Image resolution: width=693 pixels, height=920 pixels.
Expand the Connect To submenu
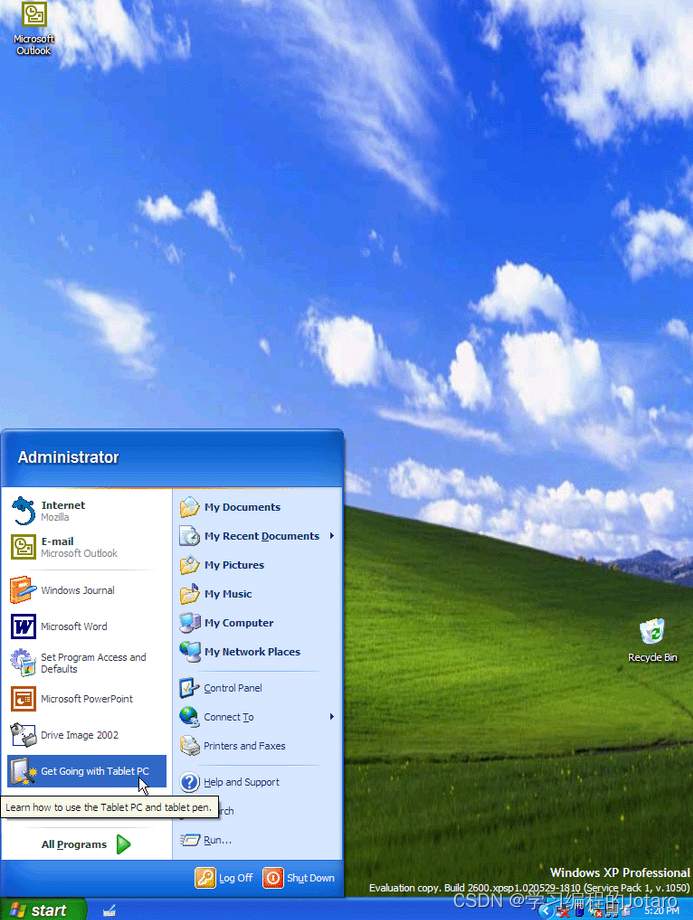click(x=258, y=717)
